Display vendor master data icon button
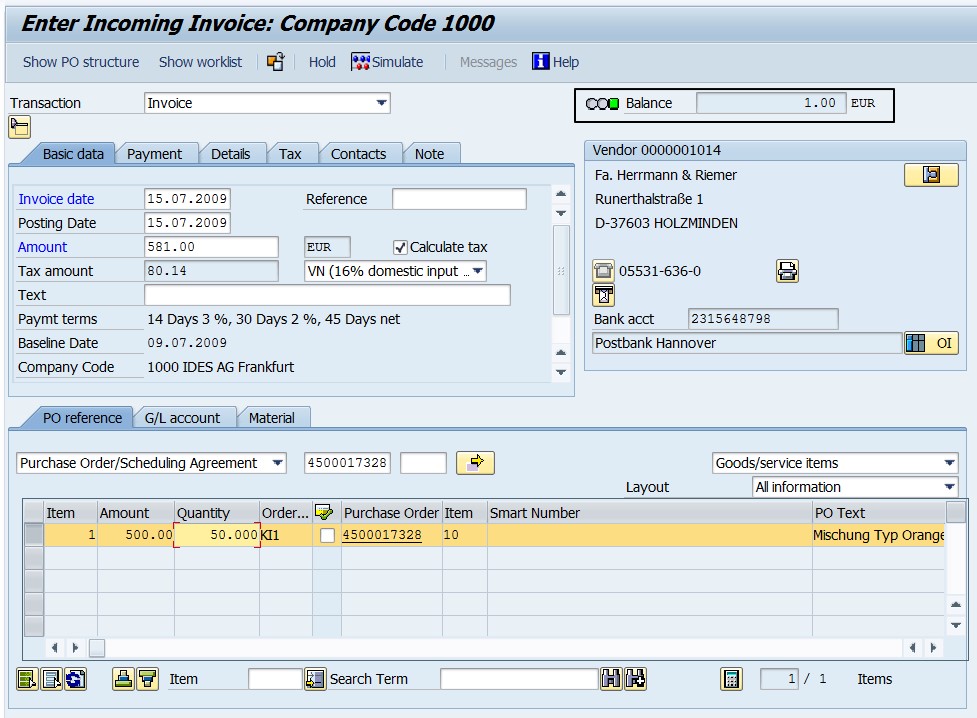This screenshot has height=718, width=977. tap(931, 175)
